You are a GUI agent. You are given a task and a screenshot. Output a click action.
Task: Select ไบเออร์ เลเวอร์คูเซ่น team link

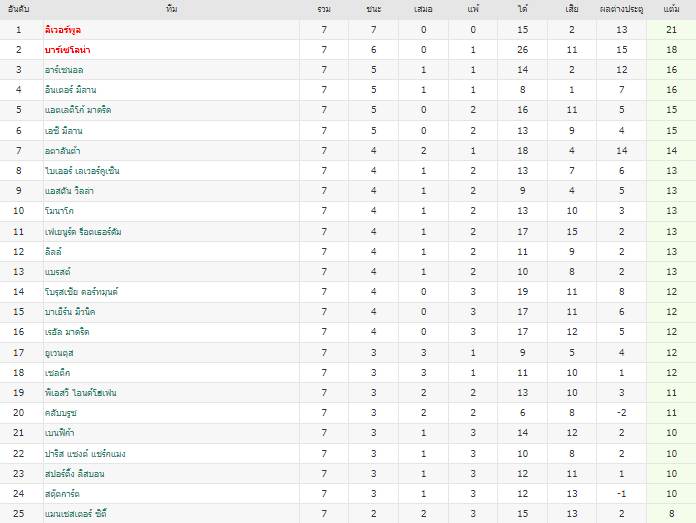(82, 170)
